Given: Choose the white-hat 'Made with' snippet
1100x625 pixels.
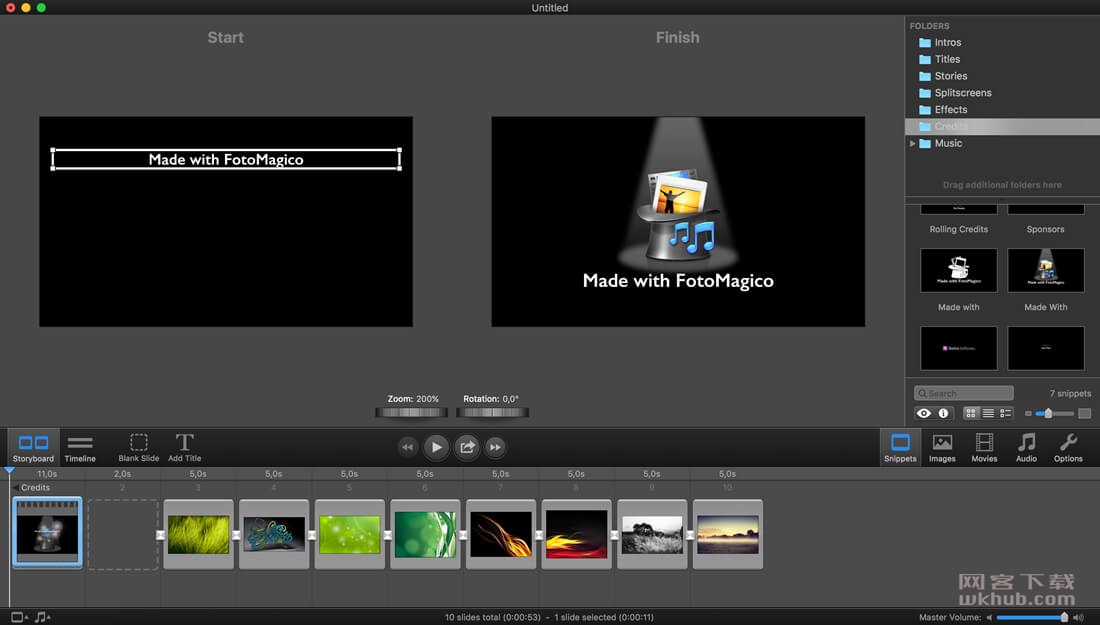Looking at the screenshot, I should click(958, 270).
